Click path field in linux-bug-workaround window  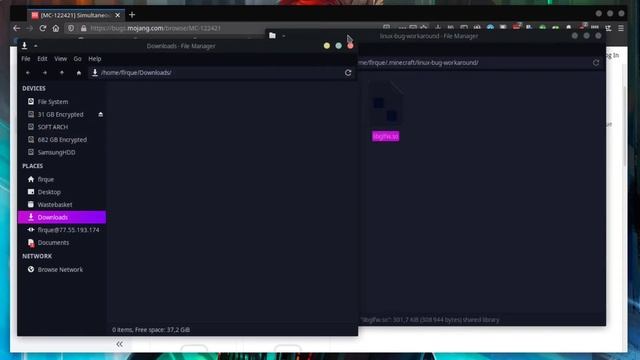tap(473, 63)
